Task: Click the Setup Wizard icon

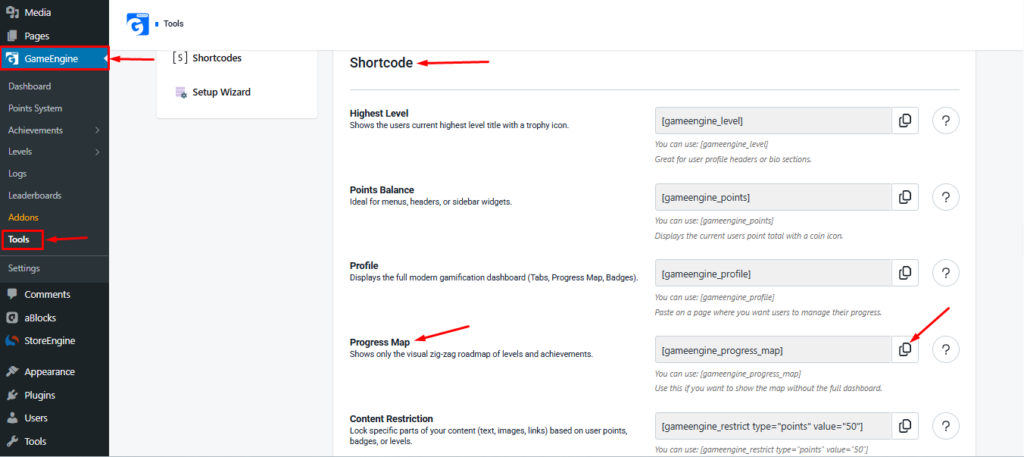Action: click(x=181, y=92)
